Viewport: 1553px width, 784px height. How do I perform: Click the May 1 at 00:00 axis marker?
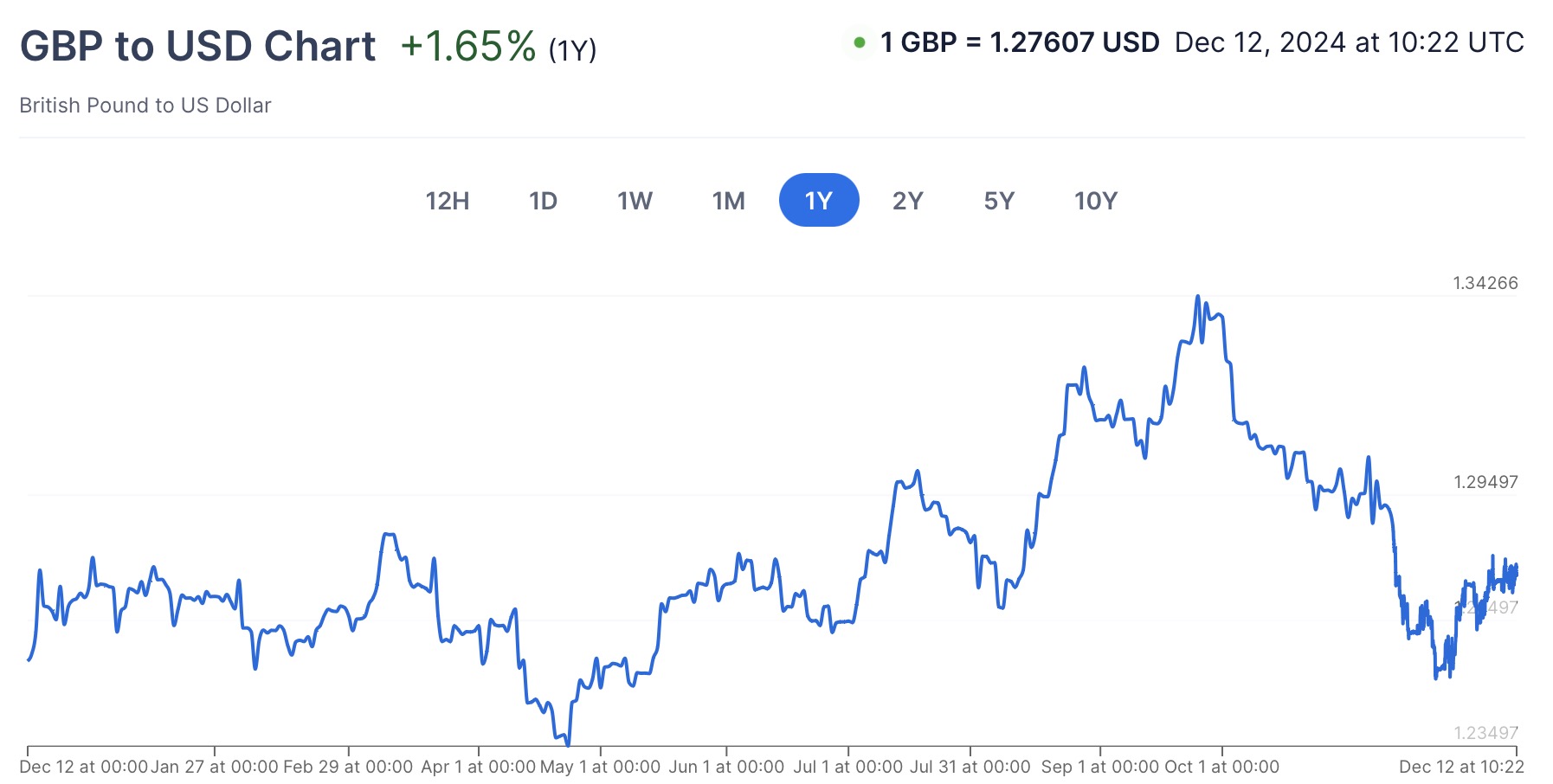click(x=600, y=767)
